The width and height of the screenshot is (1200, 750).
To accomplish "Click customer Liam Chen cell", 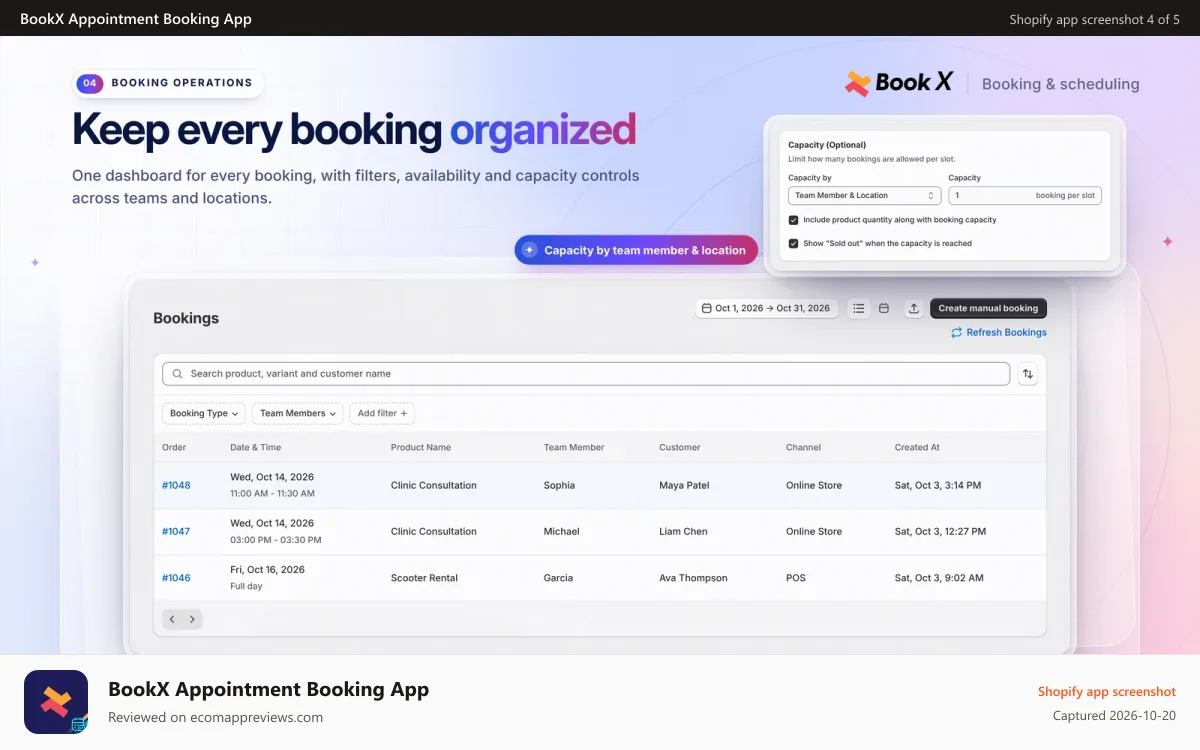I will click(683, 531).
